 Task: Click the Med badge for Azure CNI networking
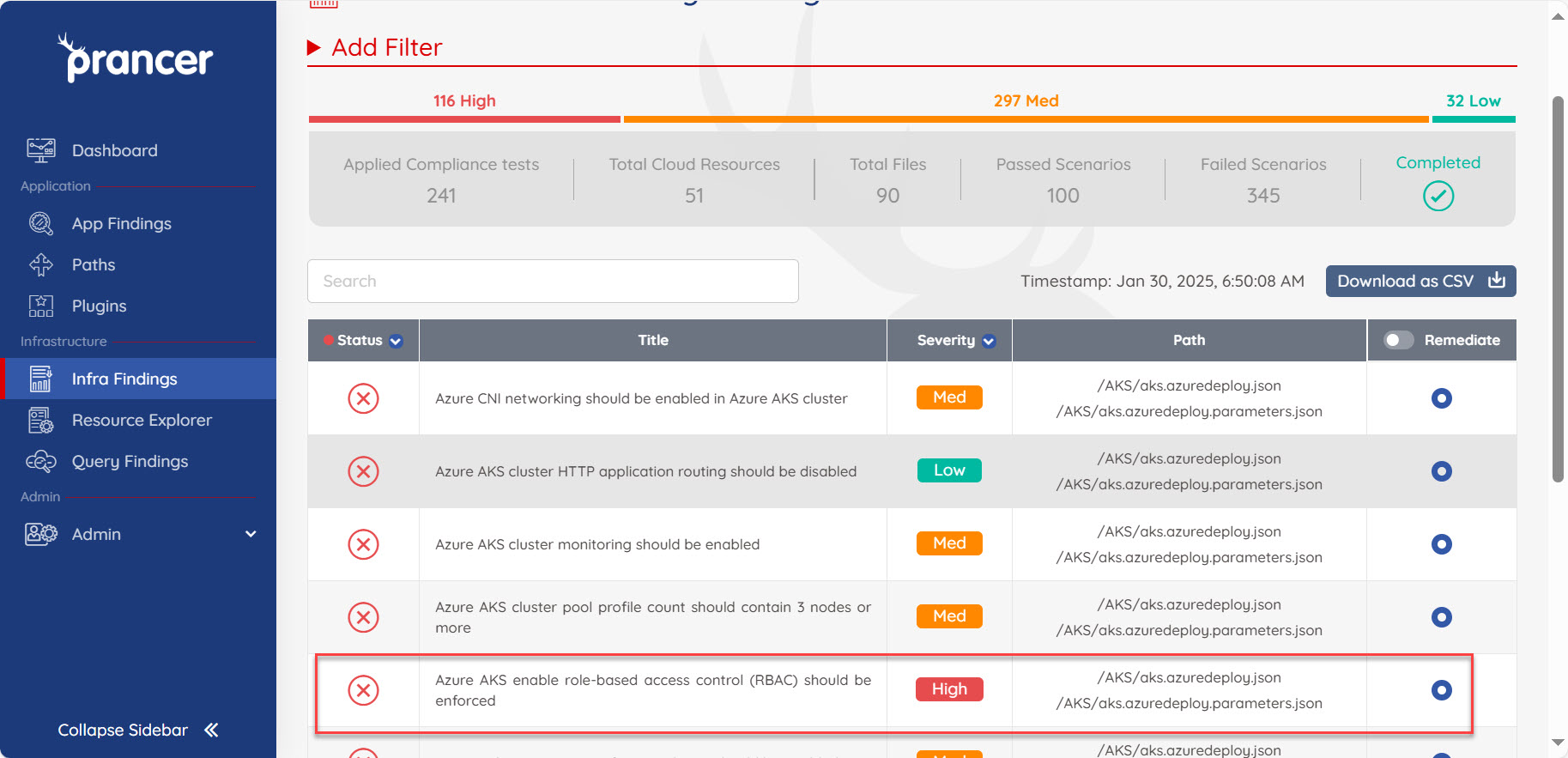pyautogui.click(x=949, y=397)
